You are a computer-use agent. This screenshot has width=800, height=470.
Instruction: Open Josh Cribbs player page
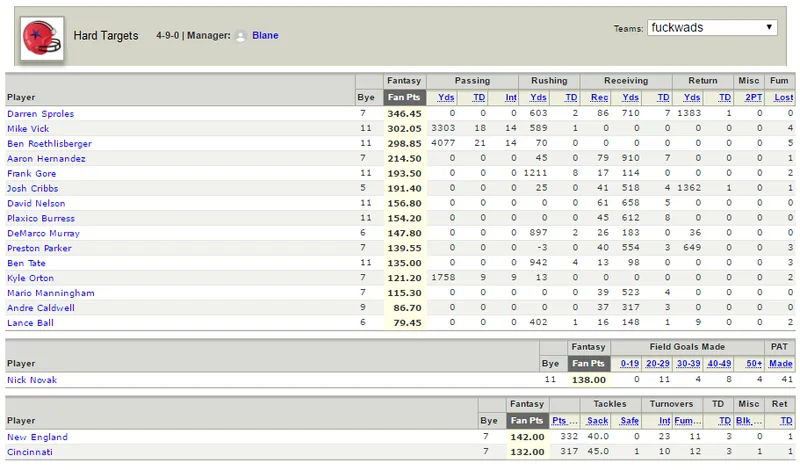(33, 188)
